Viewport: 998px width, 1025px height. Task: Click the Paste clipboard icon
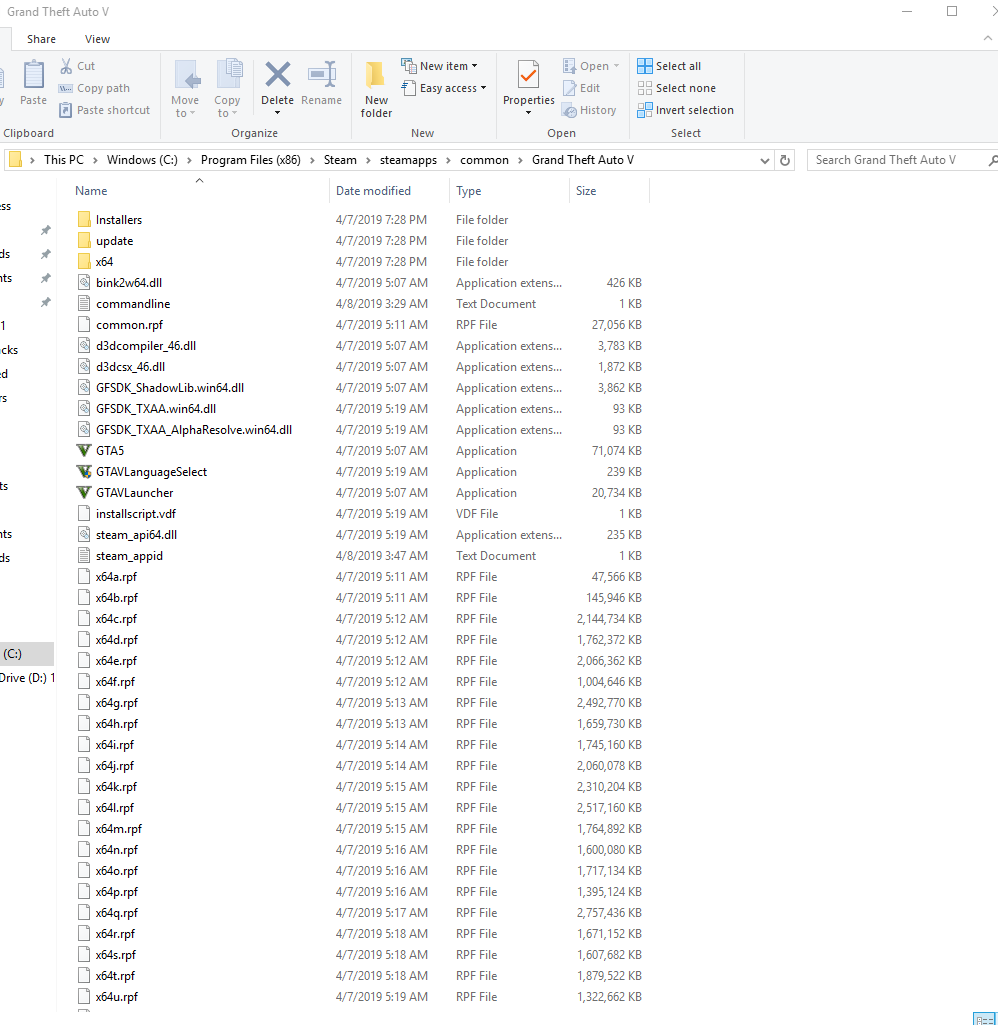33,75
